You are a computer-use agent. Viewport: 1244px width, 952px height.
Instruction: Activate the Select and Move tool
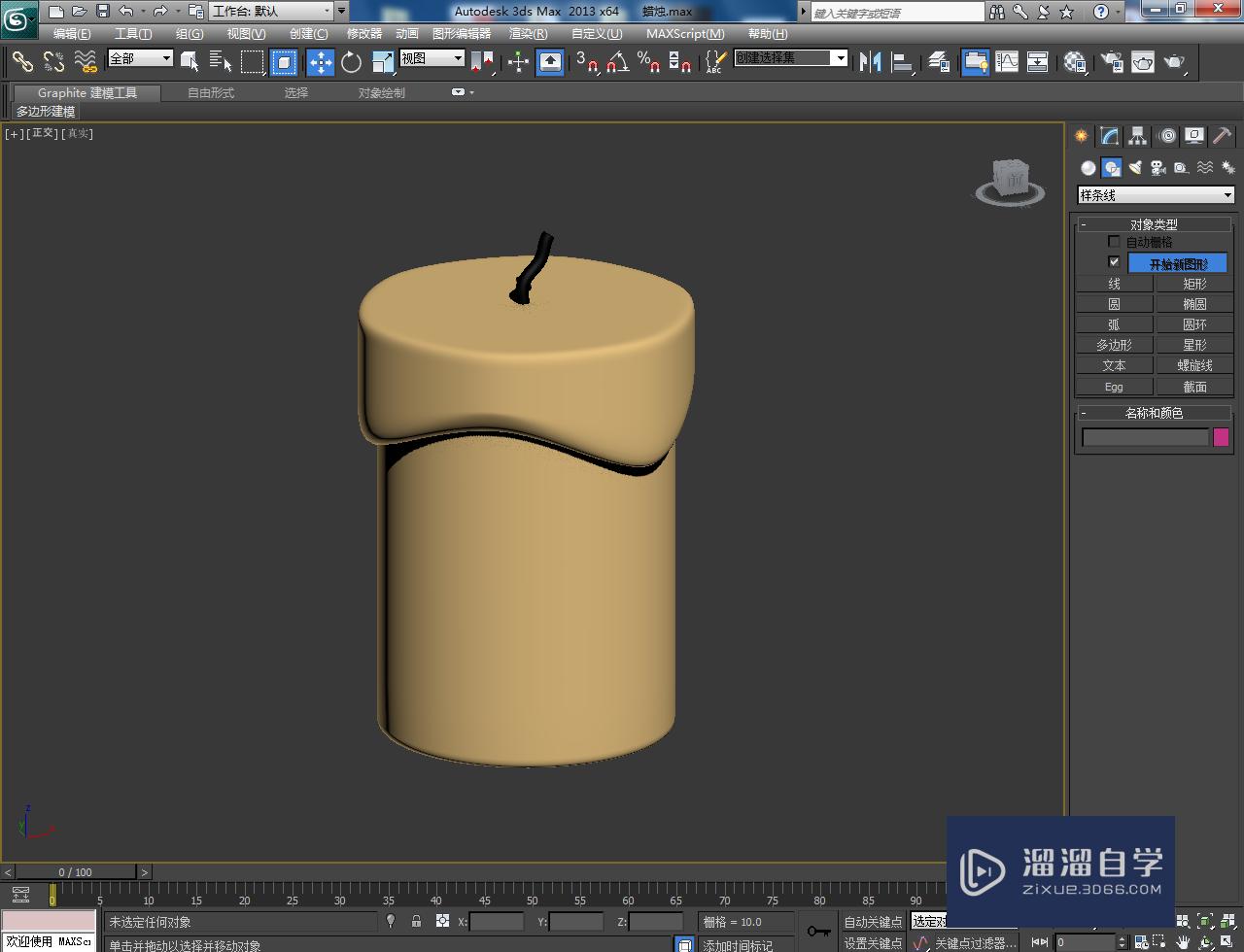click(x=321, y=62)
